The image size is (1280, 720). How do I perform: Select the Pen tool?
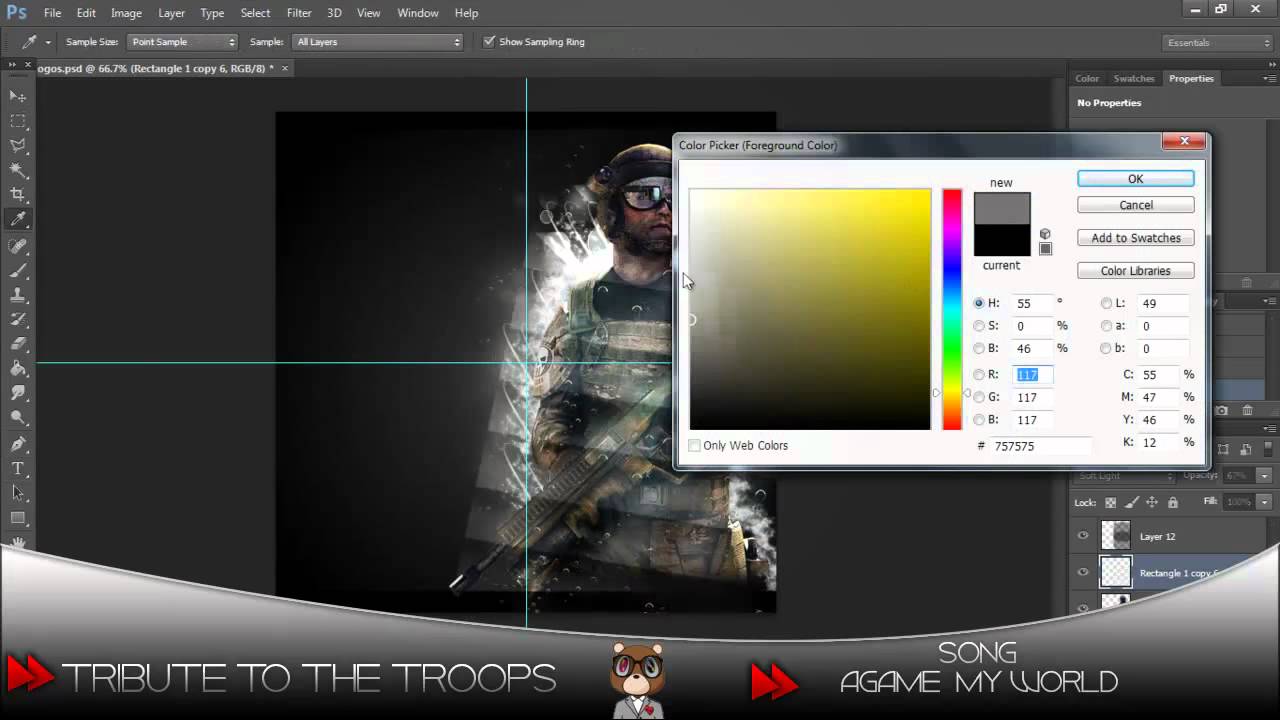18,443
